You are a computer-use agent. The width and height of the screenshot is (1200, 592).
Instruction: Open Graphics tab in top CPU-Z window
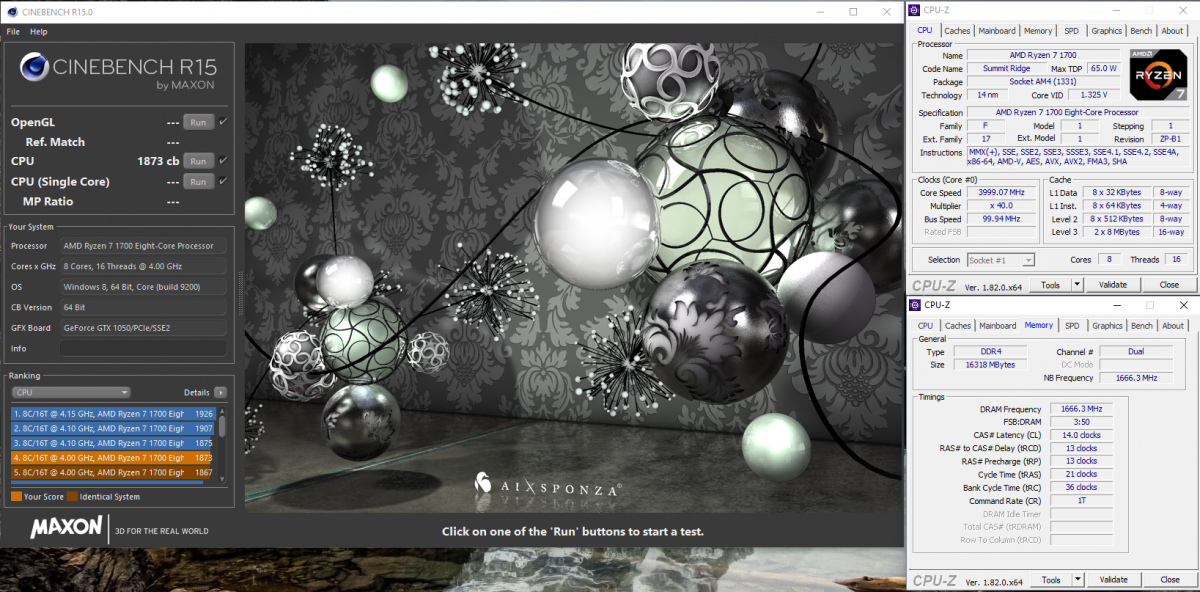pyautogui.click(x=1107, y=31)
